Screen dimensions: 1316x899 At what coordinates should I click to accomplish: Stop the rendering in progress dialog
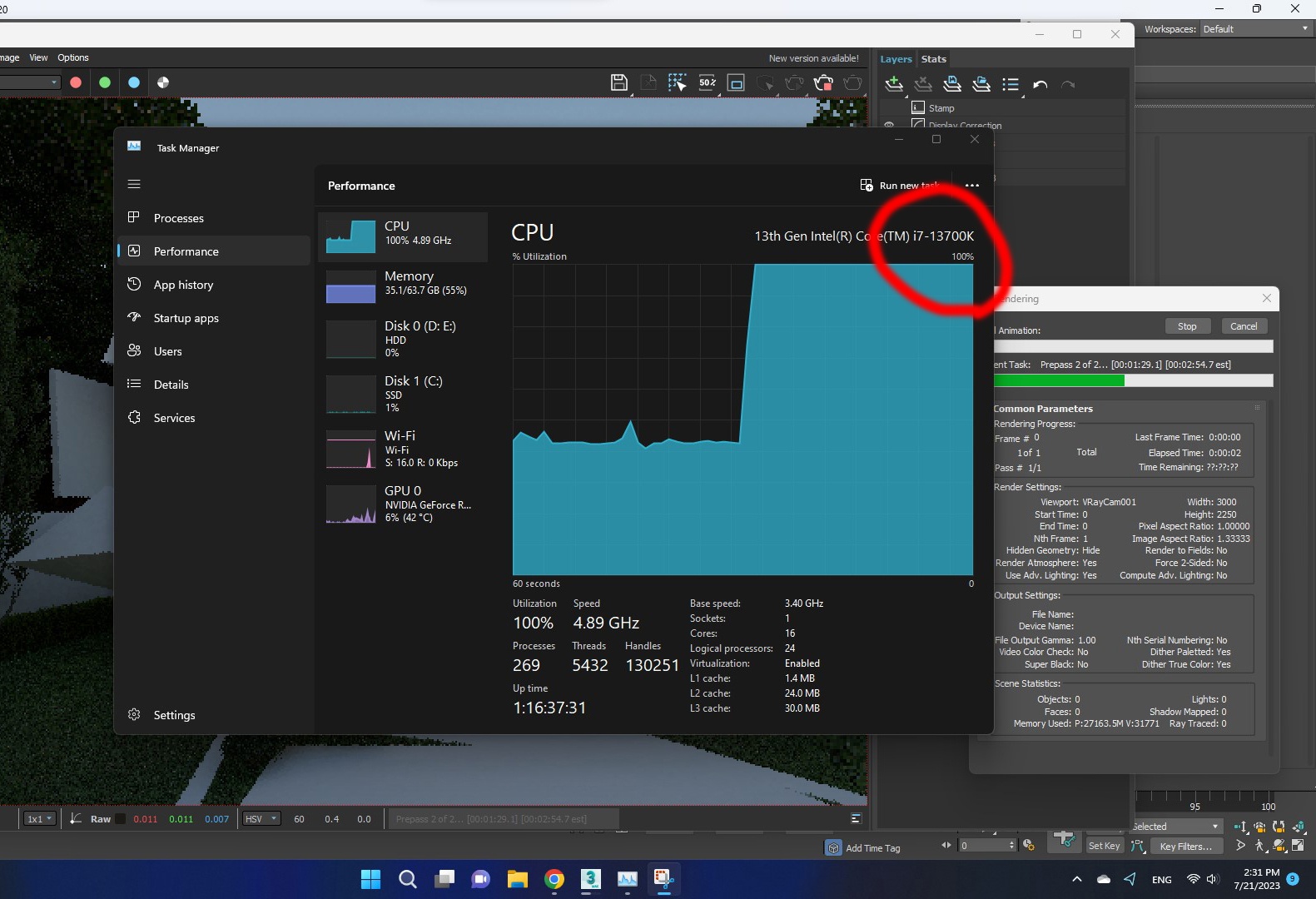click(1187, 326)
